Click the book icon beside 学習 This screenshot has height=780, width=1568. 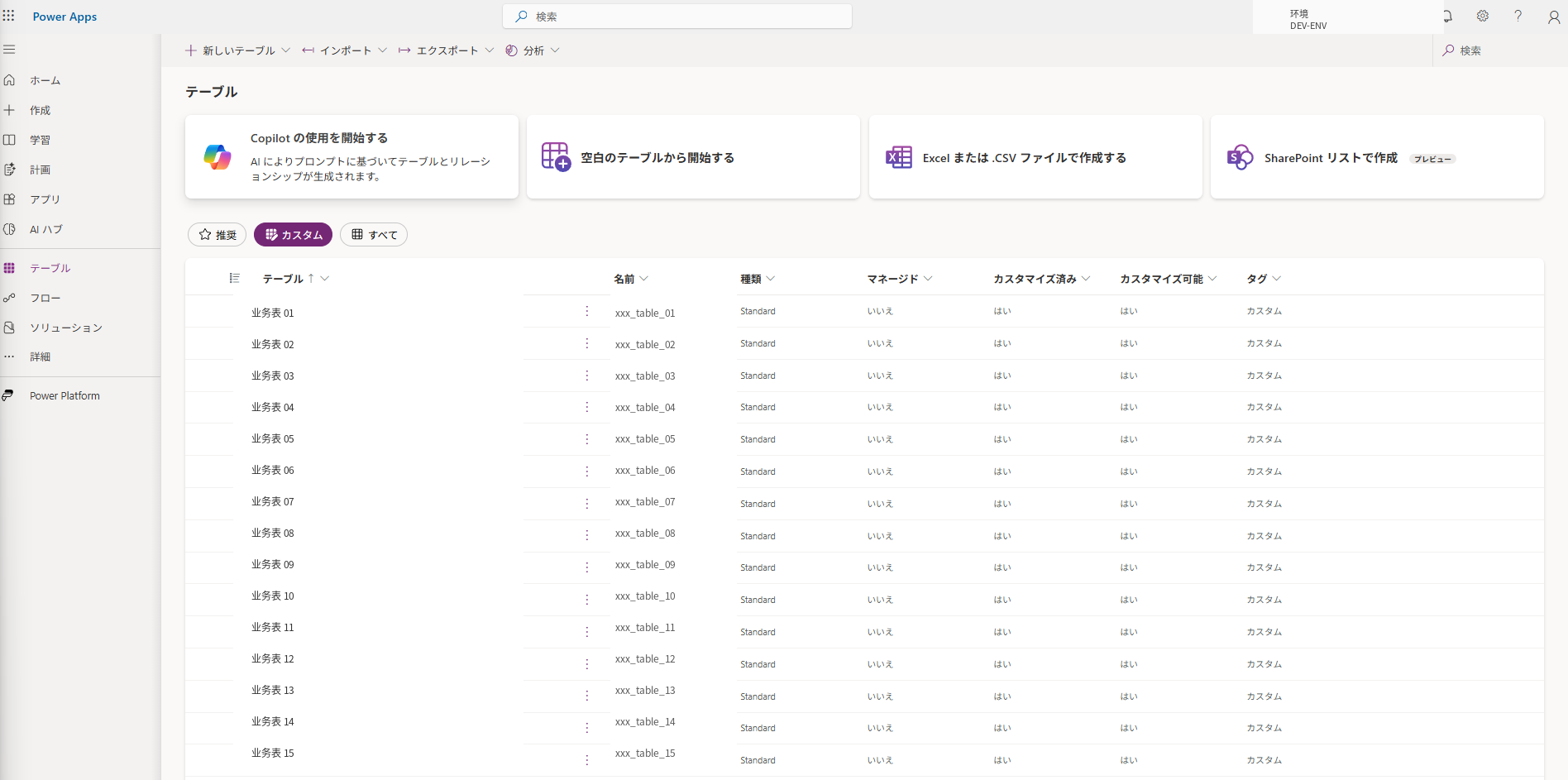(x=10, y=140)
